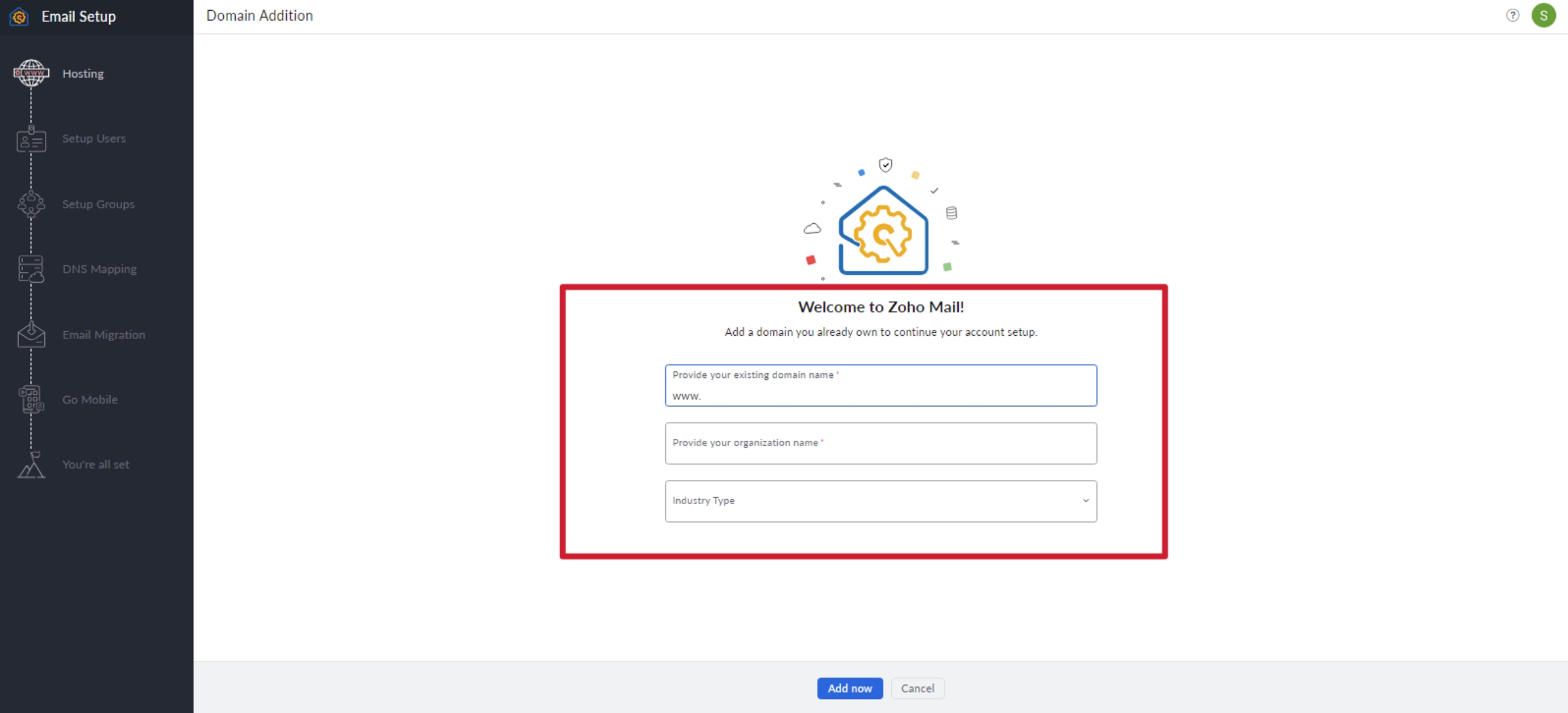Click the Add now button

(850, 688)
